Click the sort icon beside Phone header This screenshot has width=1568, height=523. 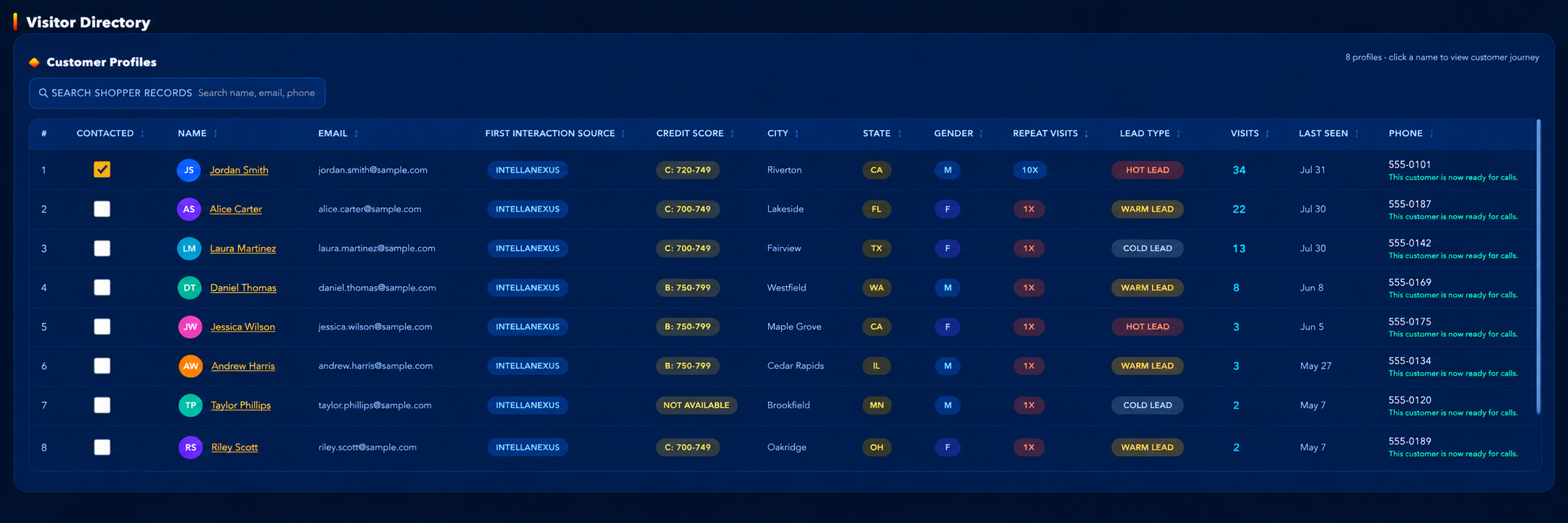(1432, 134)
